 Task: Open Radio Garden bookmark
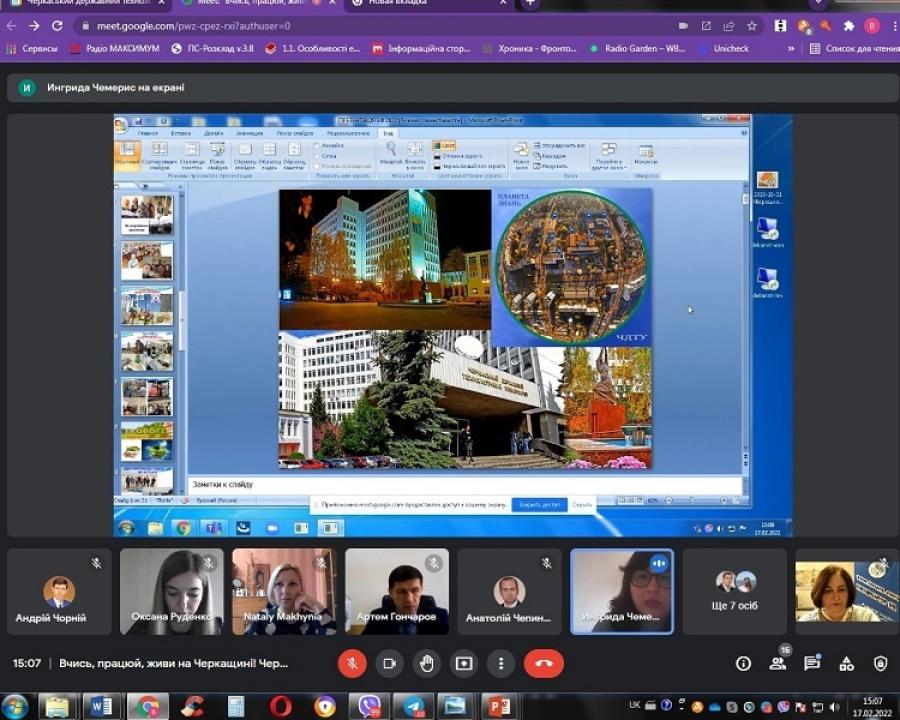click(x=638, y=49)
